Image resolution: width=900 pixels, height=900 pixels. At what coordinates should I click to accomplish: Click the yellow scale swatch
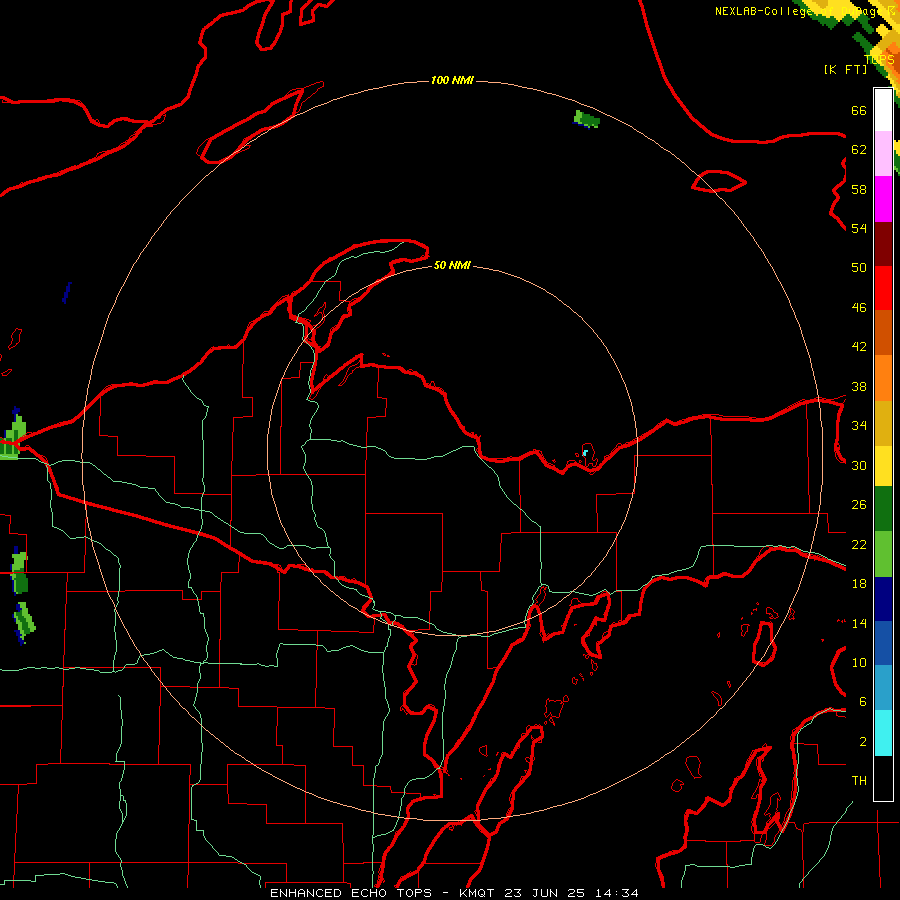pyautogui.click(x=883, y=465)
